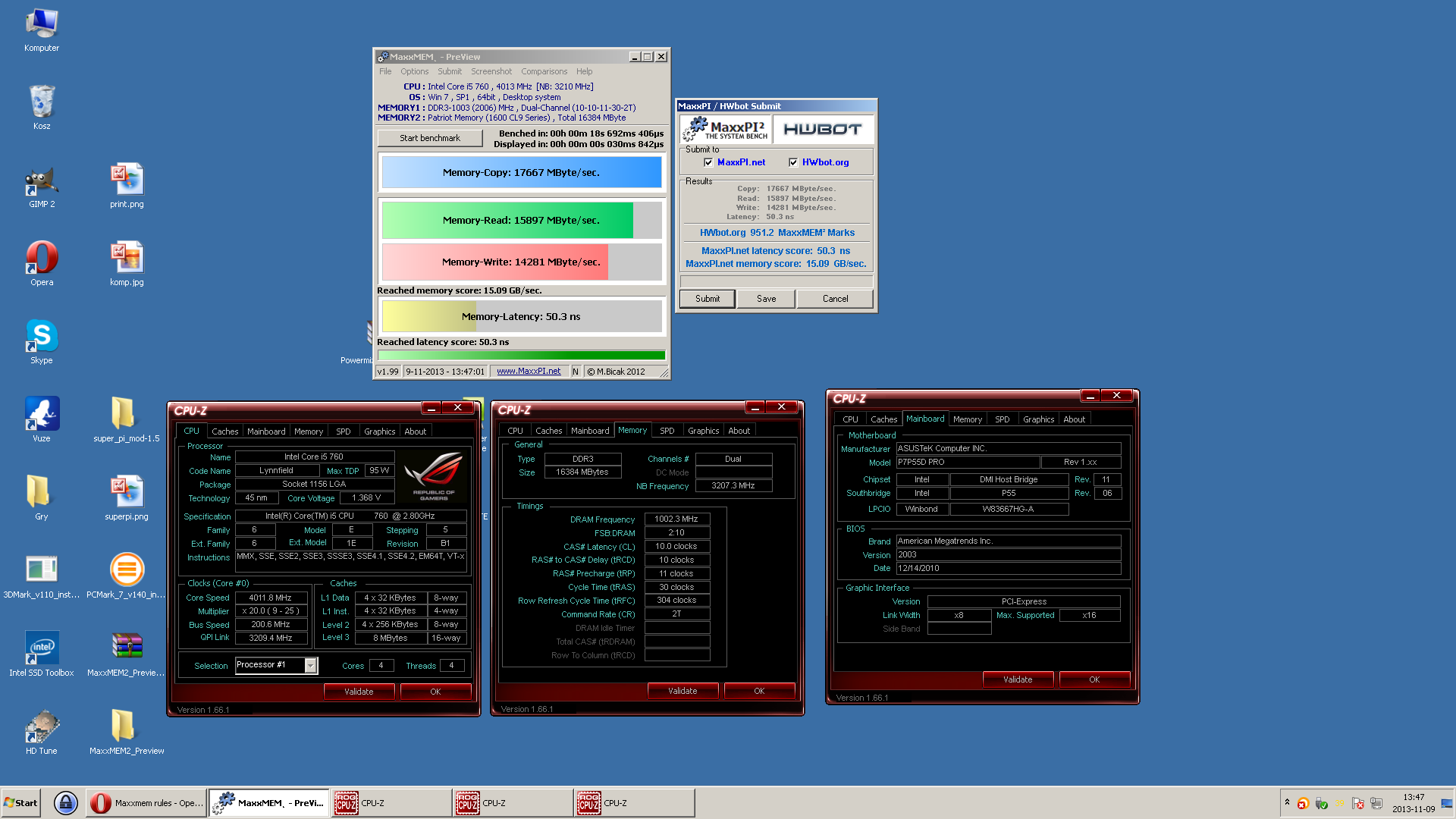This screenshot has width=1456, height=819.
Task: Open the Gry folder
Action: point(42,498)
